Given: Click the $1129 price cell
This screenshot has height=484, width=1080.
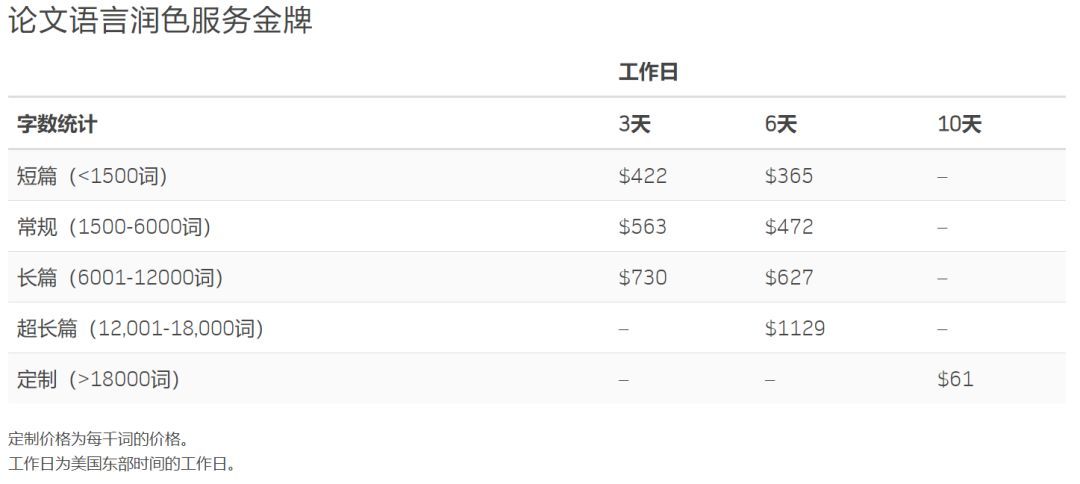Looking at the screenshot, I should 795,328.
